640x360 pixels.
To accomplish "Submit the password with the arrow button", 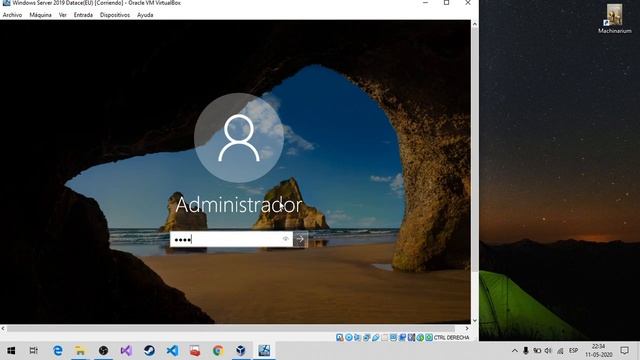I will coord(300,239).
